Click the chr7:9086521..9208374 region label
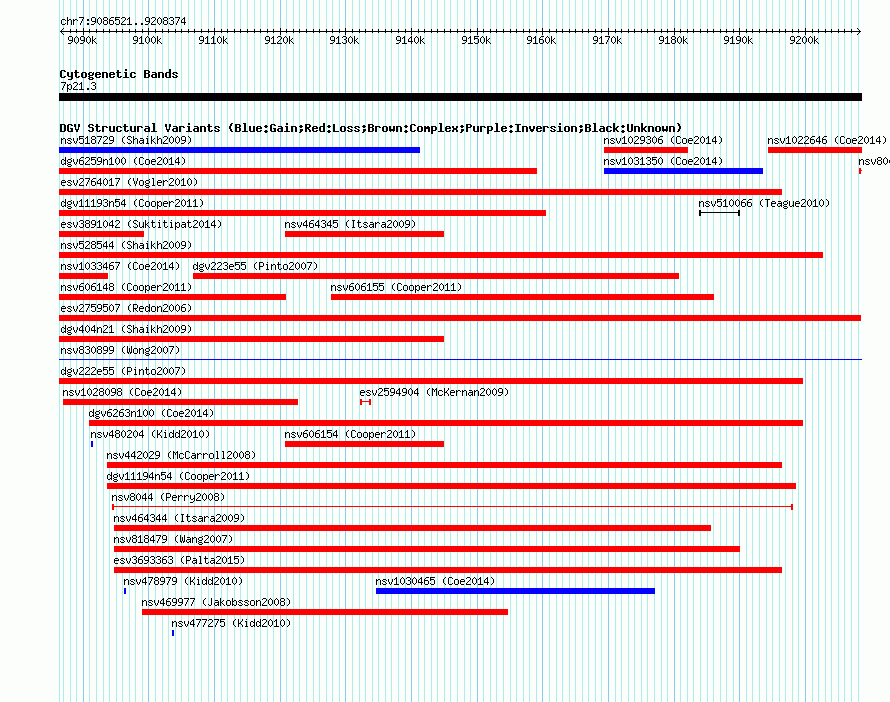 click(x=123, y=21)
